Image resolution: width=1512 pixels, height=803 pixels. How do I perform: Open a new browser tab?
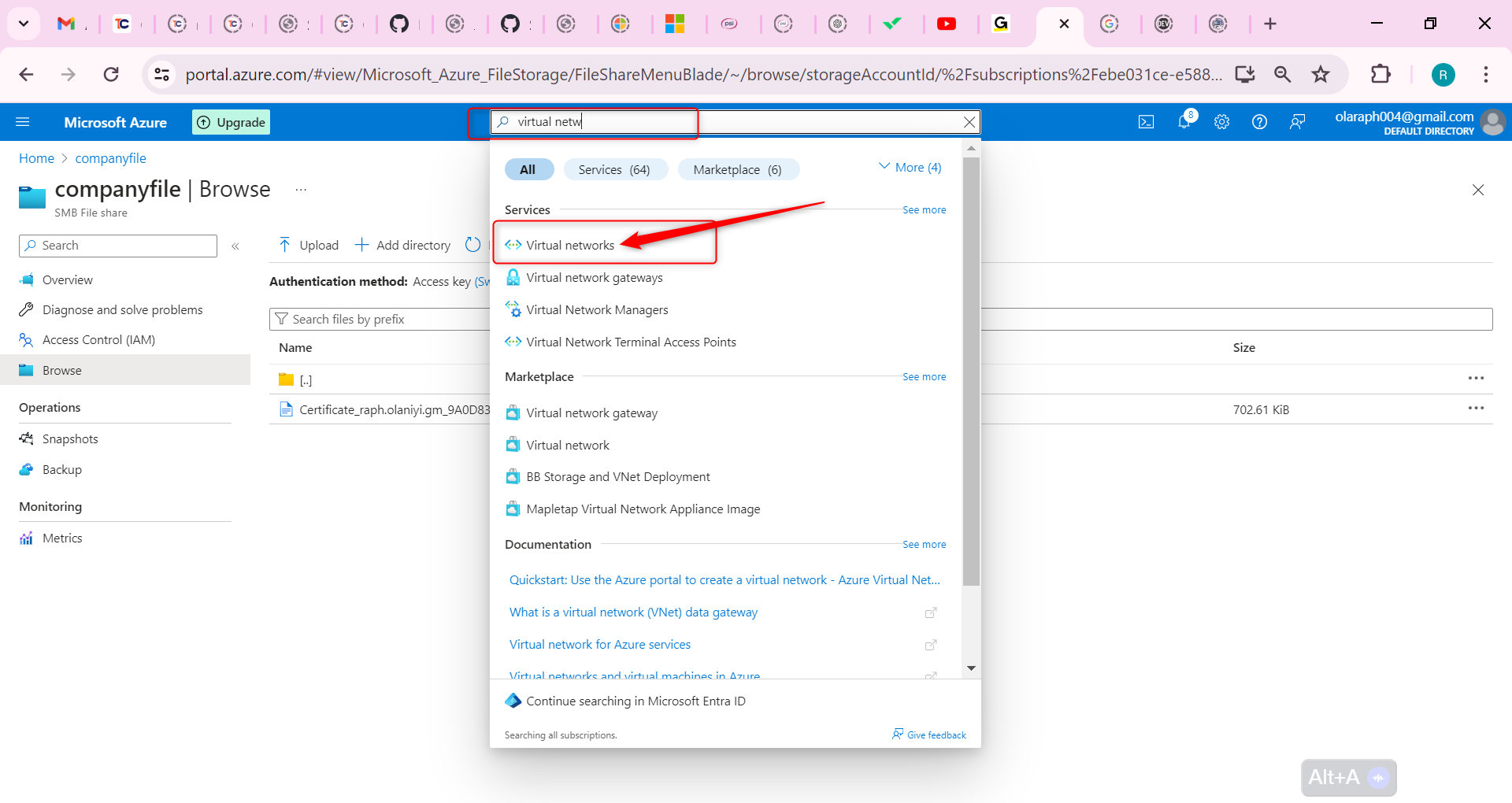(1270, 24)
